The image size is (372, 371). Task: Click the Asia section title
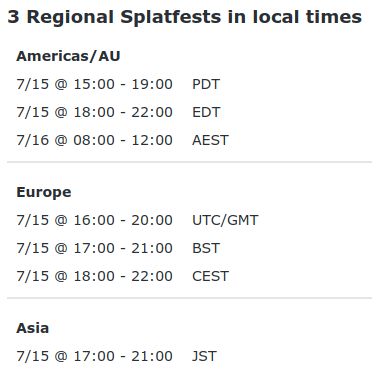(x=33, y=328)
